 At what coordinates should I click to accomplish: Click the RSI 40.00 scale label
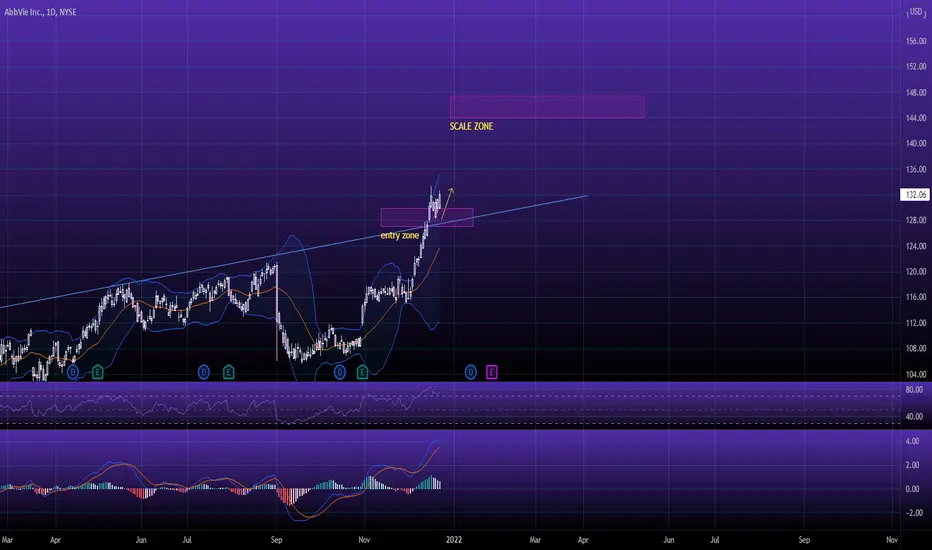[914, 417]
